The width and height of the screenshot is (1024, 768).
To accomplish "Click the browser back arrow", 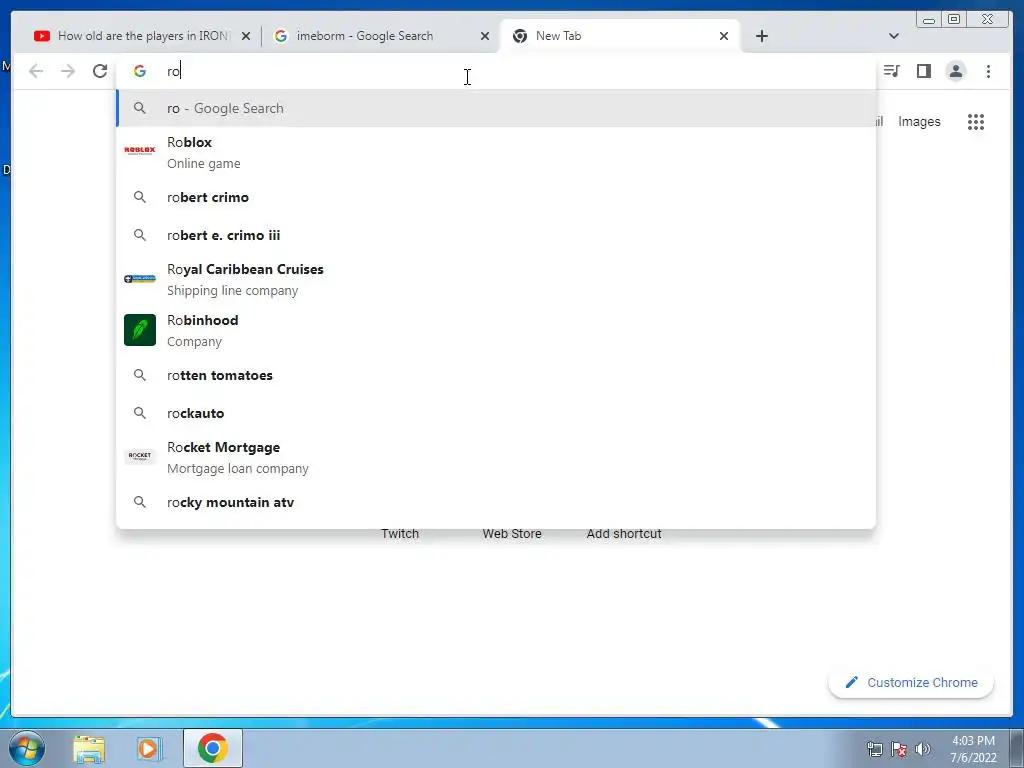I will coord(36,71).
